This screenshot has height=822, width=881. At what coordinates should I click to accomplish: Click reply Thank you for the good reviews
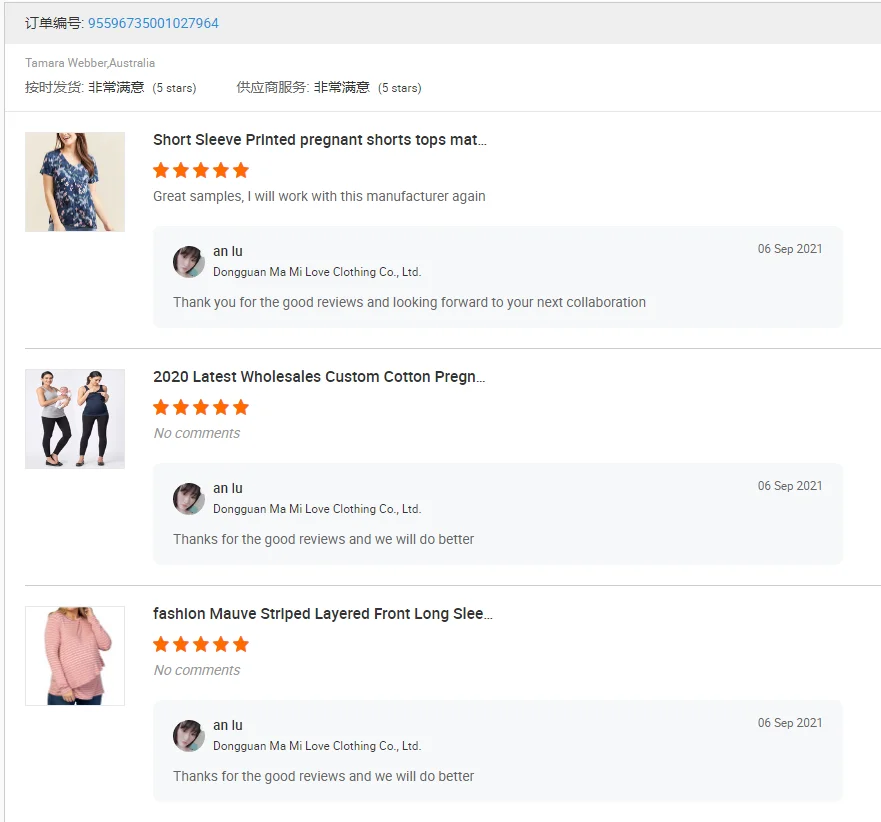point(410,302)
